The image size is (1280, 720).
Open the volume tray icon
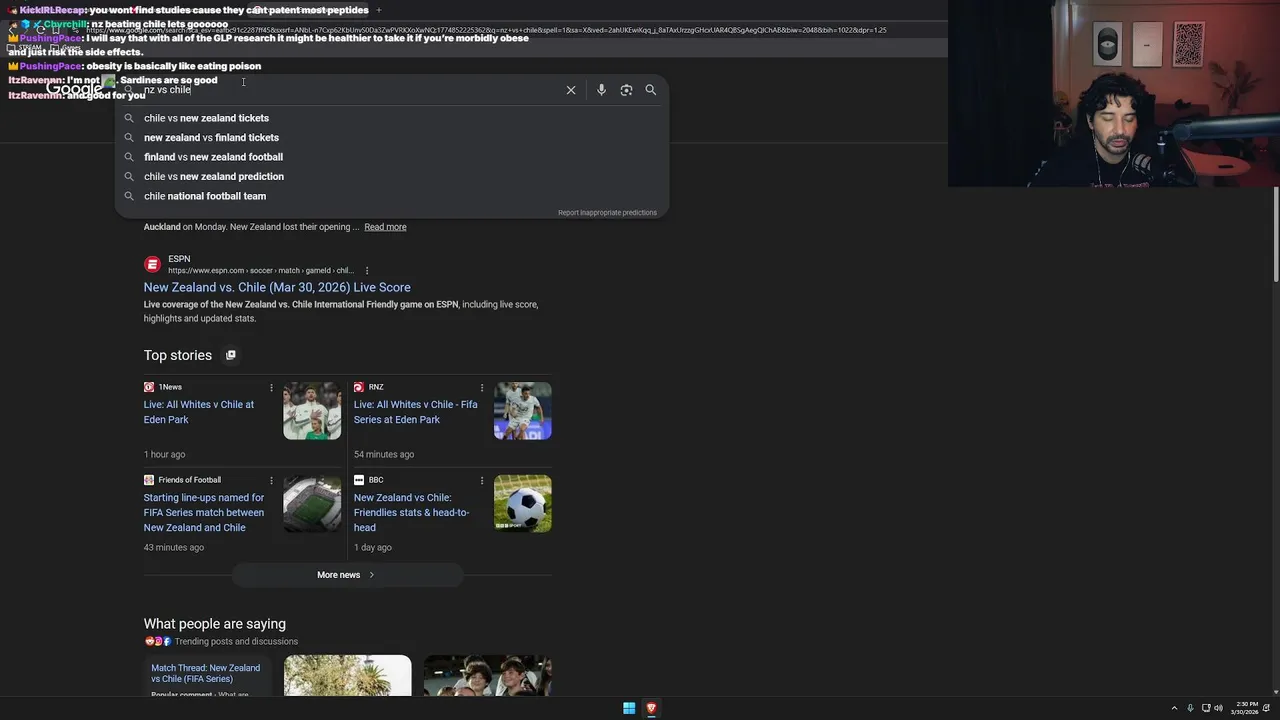1219,708
